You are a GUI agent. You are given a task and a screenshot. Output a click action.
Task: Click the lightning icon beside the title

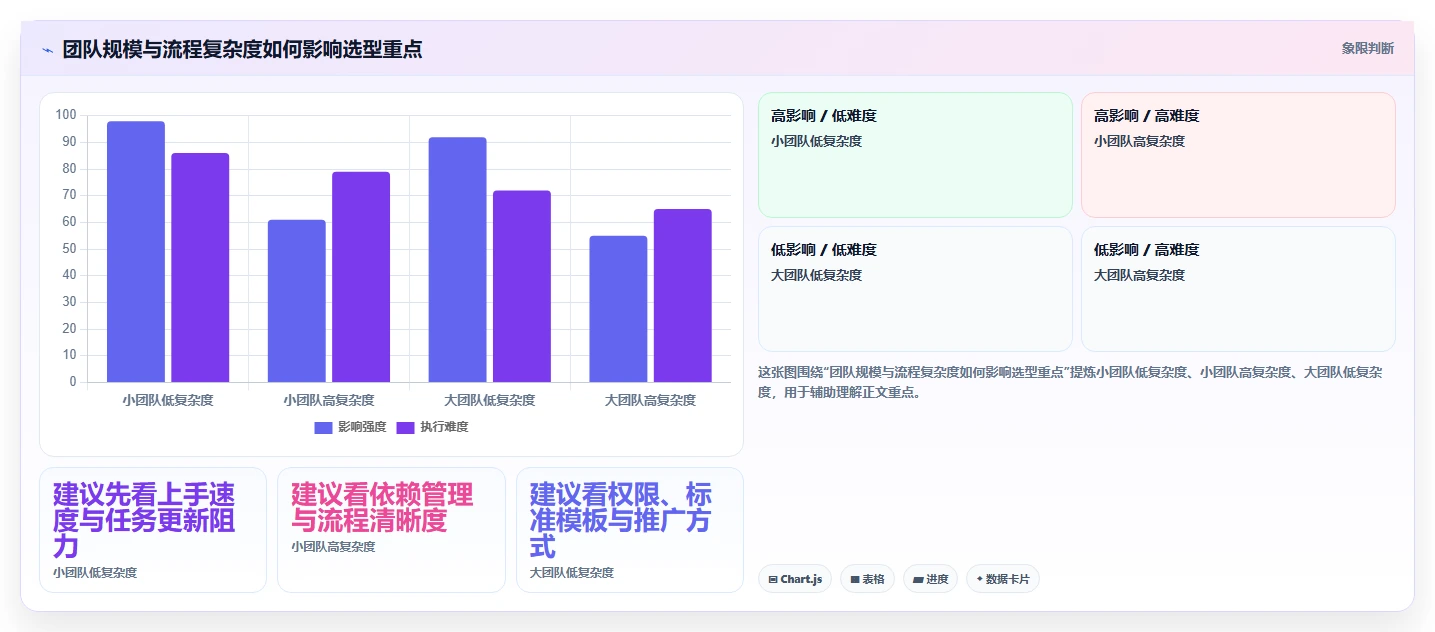[x=47, y=49]
